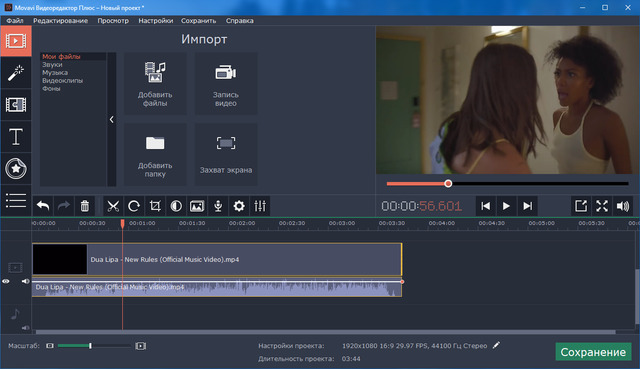This screenshot has width=640, height=369.
Task: Click the Redo arrow
Action: (x=64, y=206)
